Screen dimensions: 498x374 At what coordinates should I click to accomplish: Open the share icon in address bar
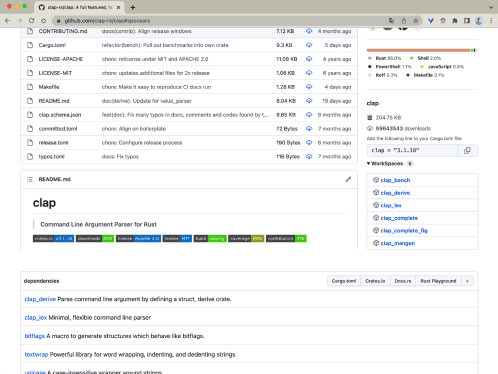404,21
